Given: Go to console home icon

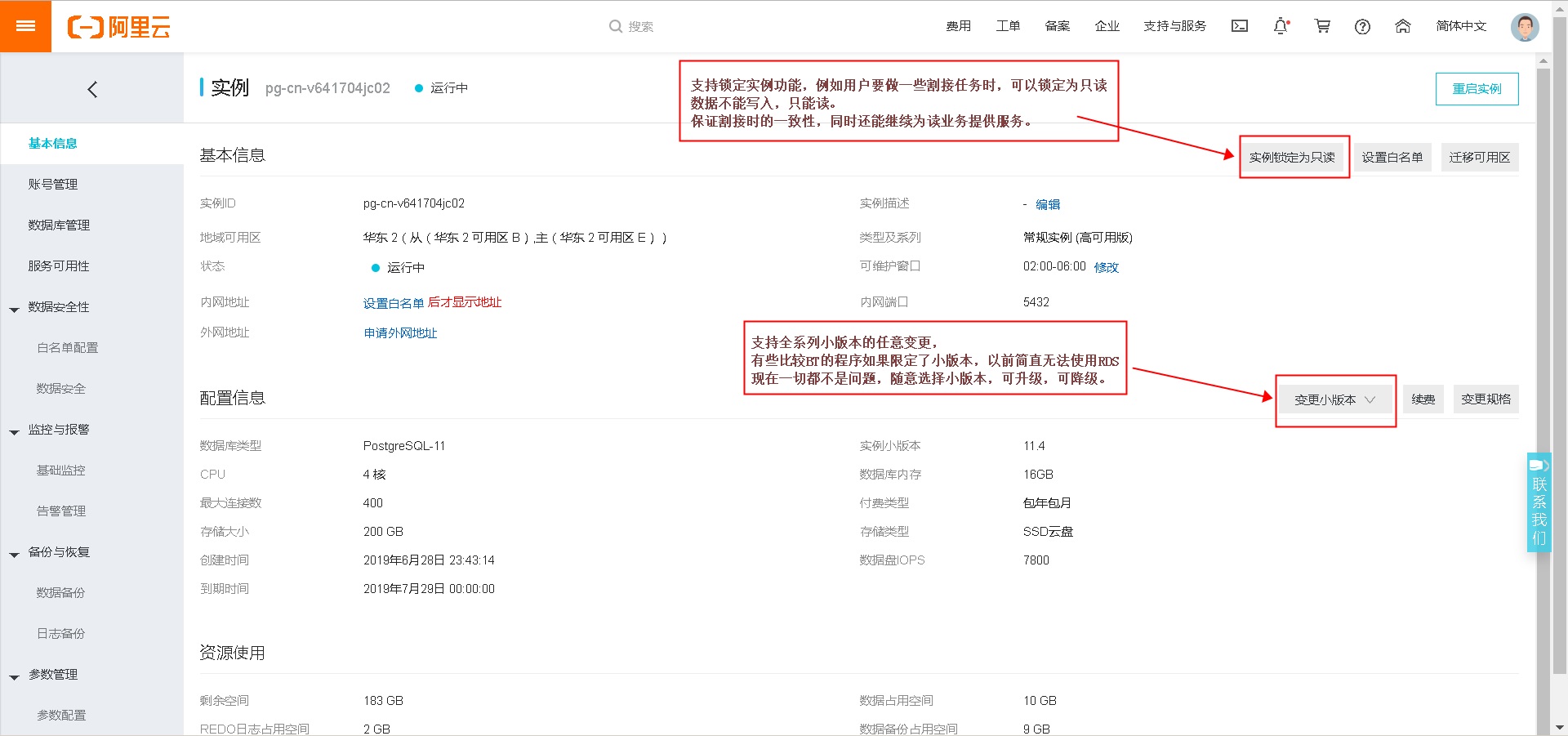Looking at the screenshot, I should [1403, 26].
